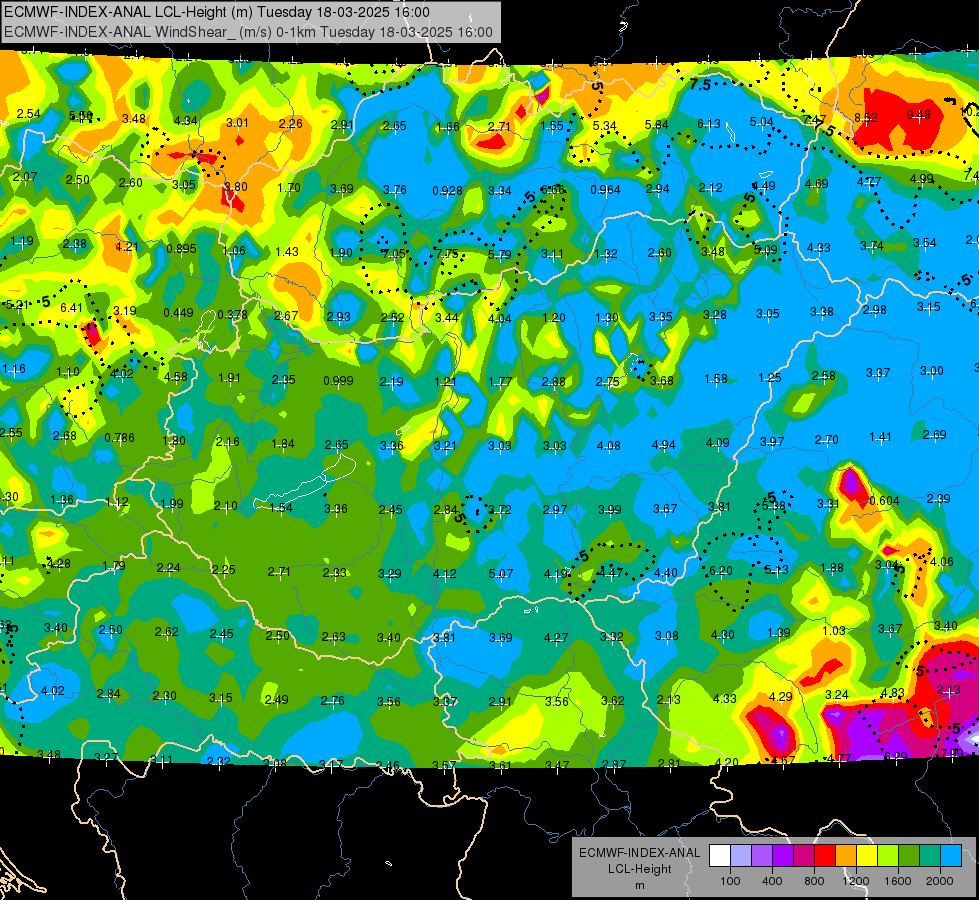Screen dimensions: 979x900
Task: Click the 7.5 contour label near the top
Action: pyautogui.click(x=700, y=84)
